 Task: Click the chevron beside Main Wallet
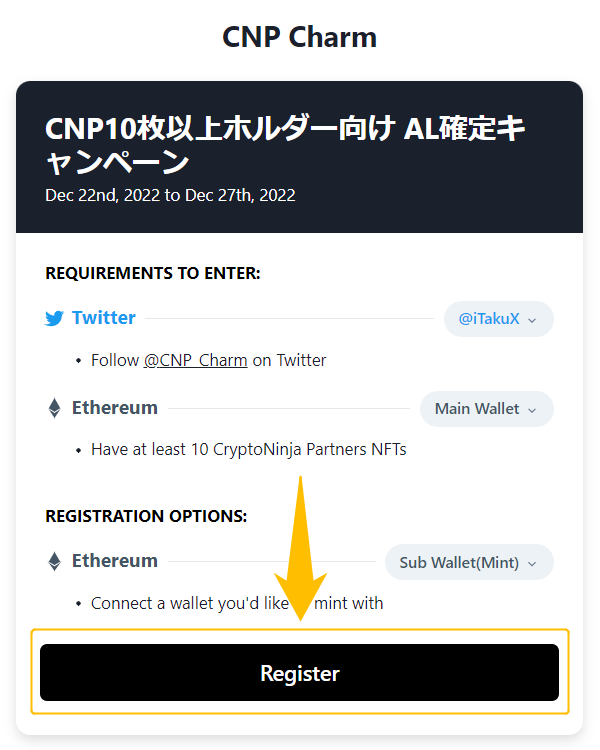click(x=532, y=410)
